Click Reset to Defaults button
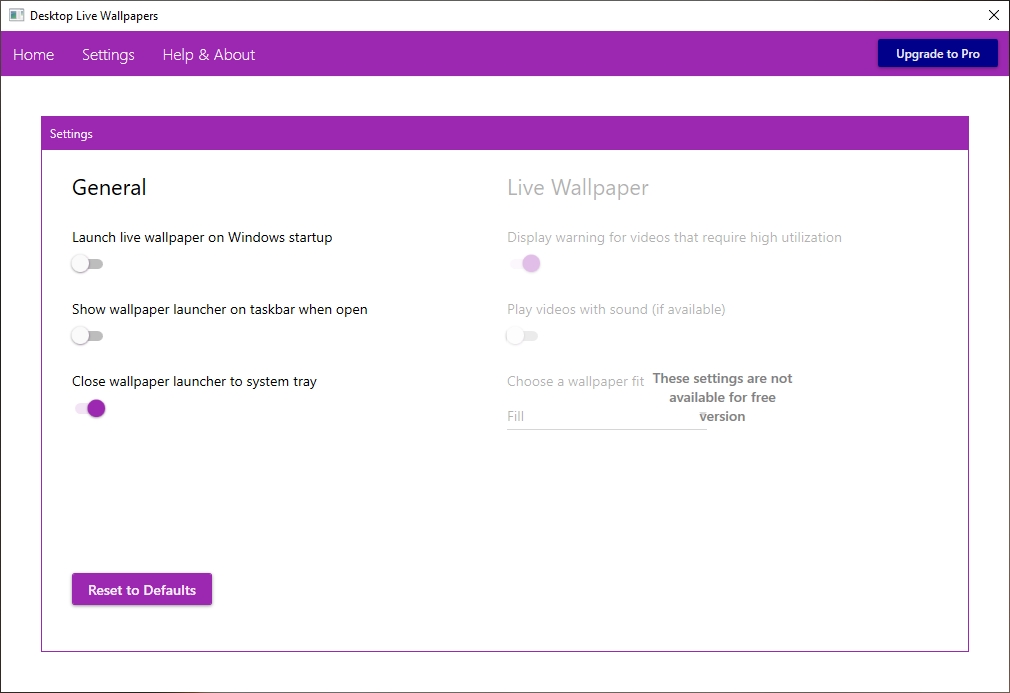This screenshot has height=693, width=1010. click(x=142, y=589)
